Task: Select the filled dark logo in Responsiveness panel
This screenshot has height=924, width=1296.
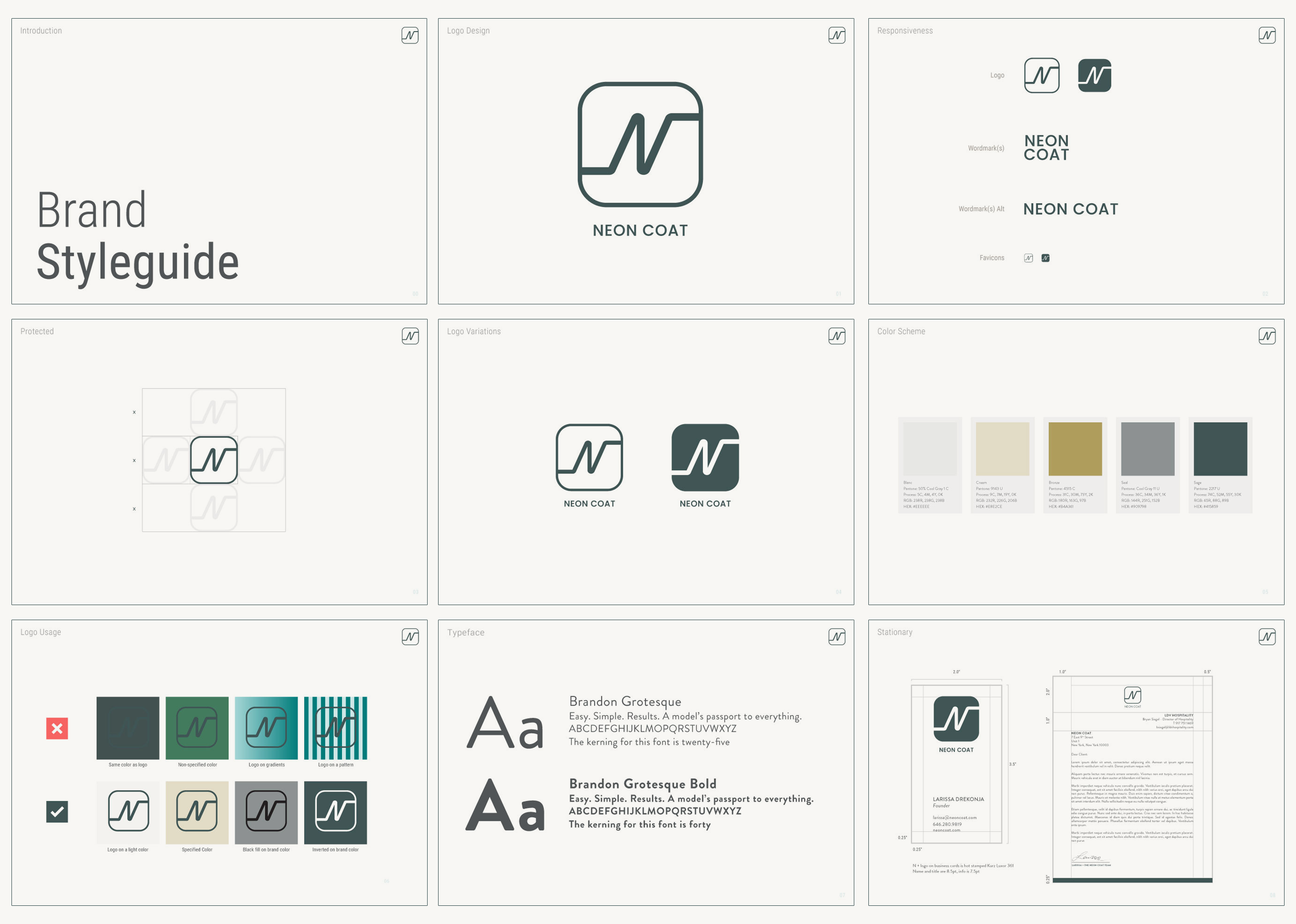Action: 1094,75
